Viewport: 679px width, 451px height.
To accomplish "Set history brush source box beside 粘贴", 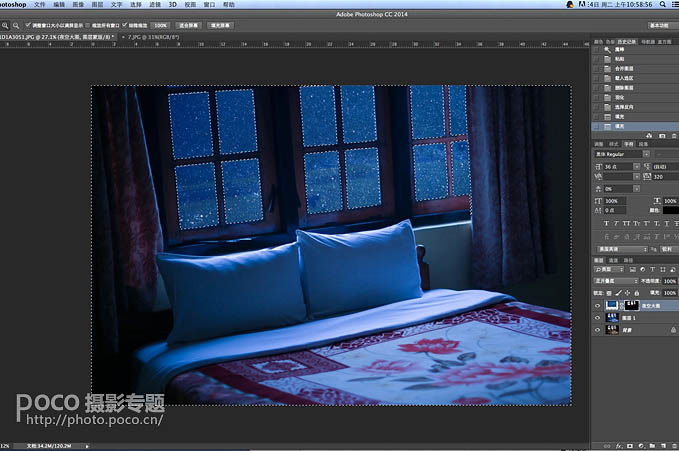I will (596, 59).
